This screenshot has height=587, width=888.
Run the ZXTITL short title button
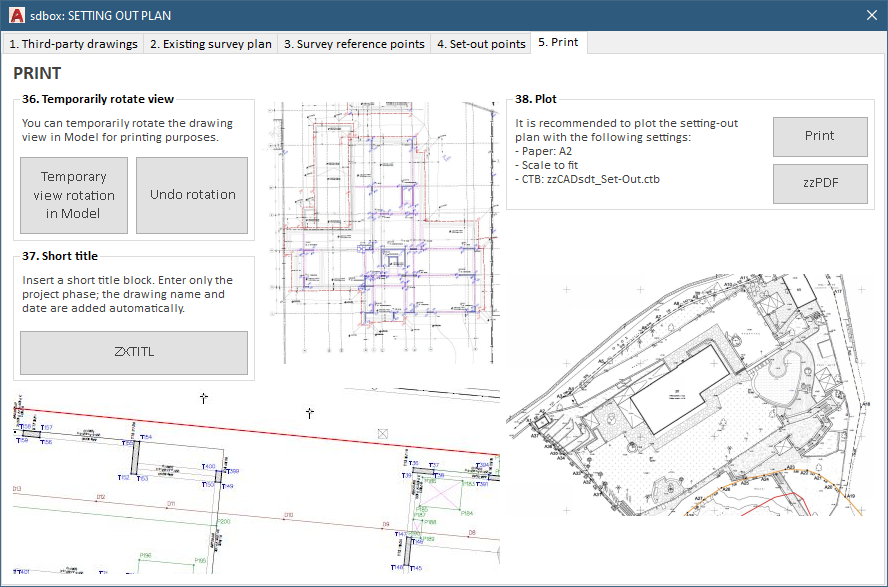pyautogui.click(x=134, y=353)
